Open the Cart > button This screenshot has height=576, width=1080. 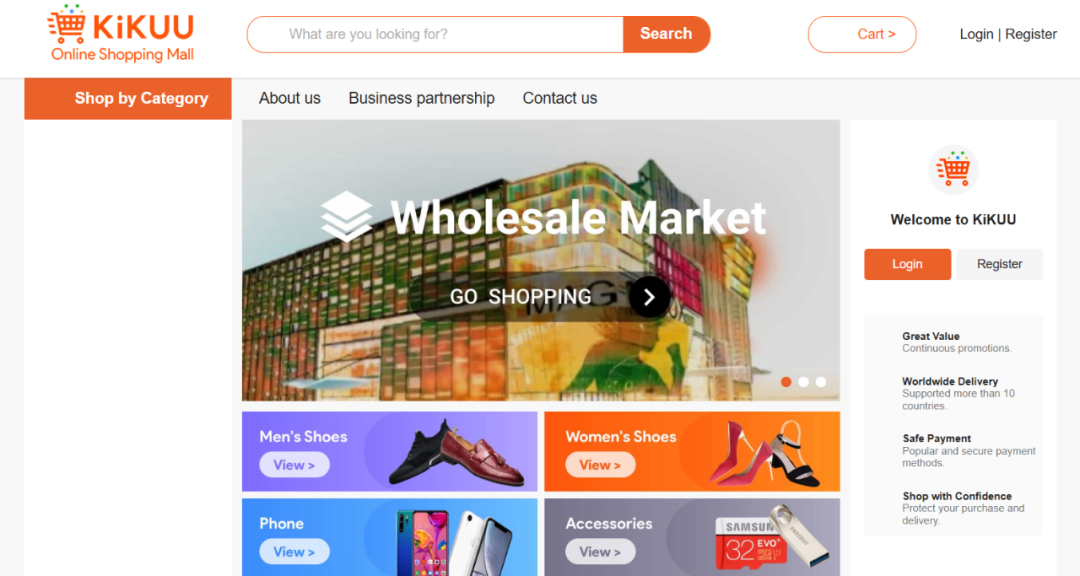coord(862,34)
